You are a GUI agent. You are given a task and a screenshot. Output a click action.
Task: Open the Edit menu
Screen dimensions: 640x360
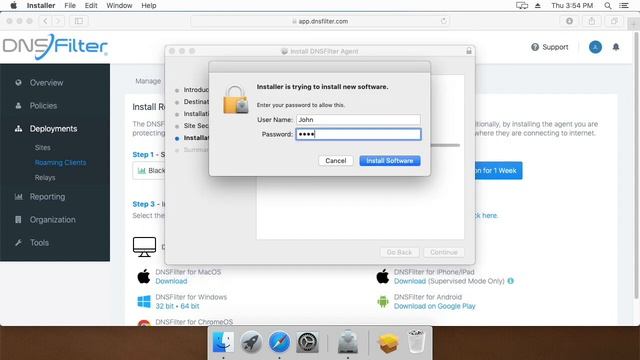pyautogui.click(x=91, y=5)
